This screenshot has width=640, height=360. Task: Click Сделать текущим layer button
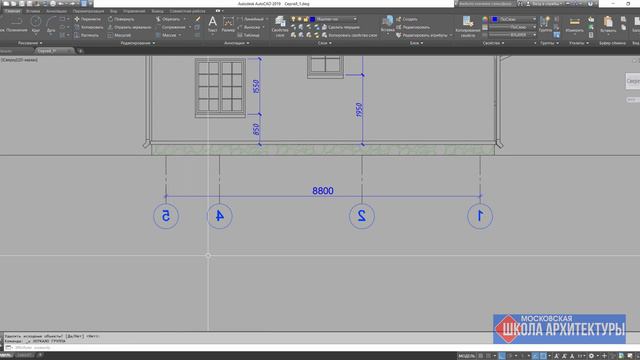(x=340, y=27)
